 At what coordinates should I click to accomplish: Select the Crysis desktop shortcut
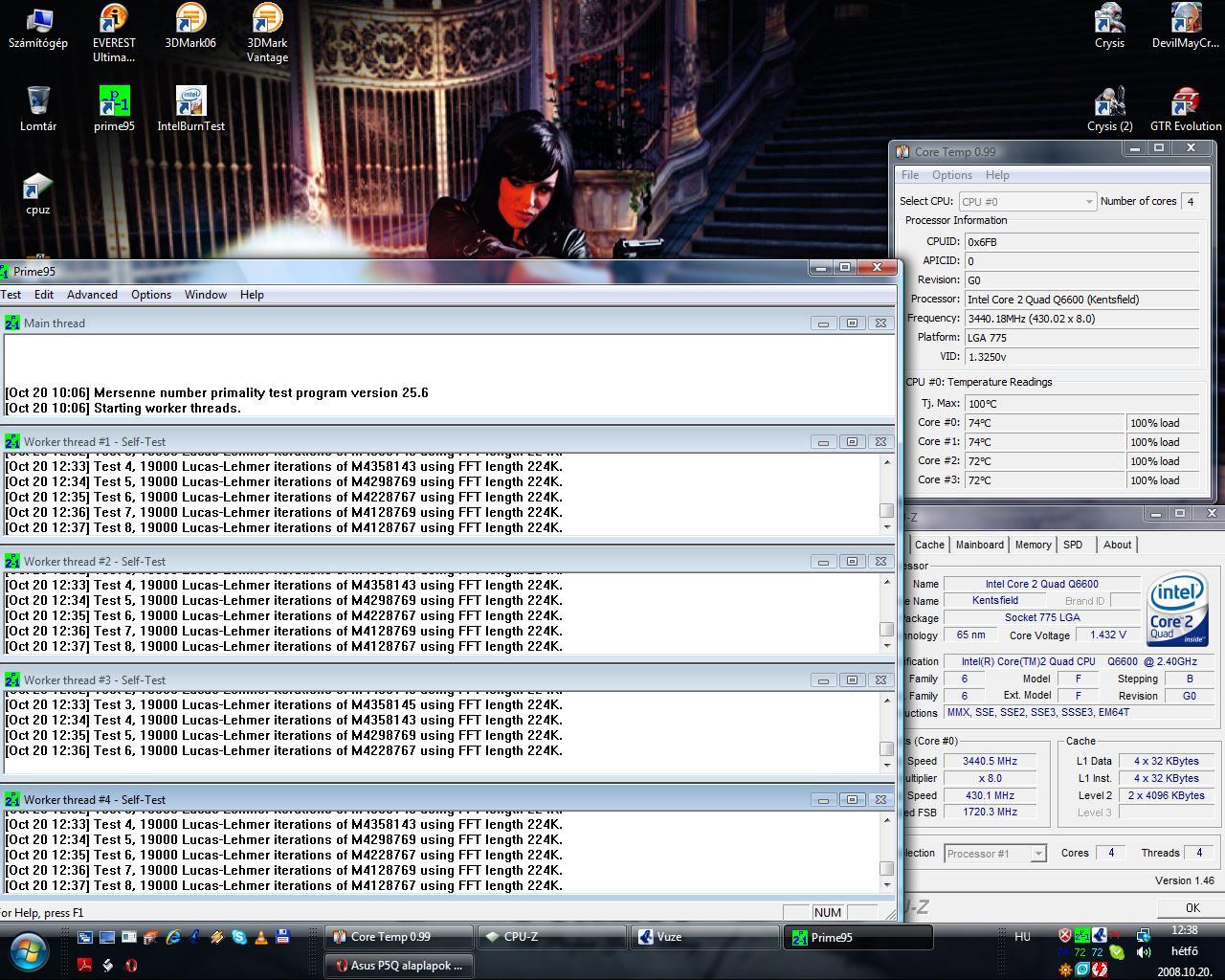(x=1109, y=26)
